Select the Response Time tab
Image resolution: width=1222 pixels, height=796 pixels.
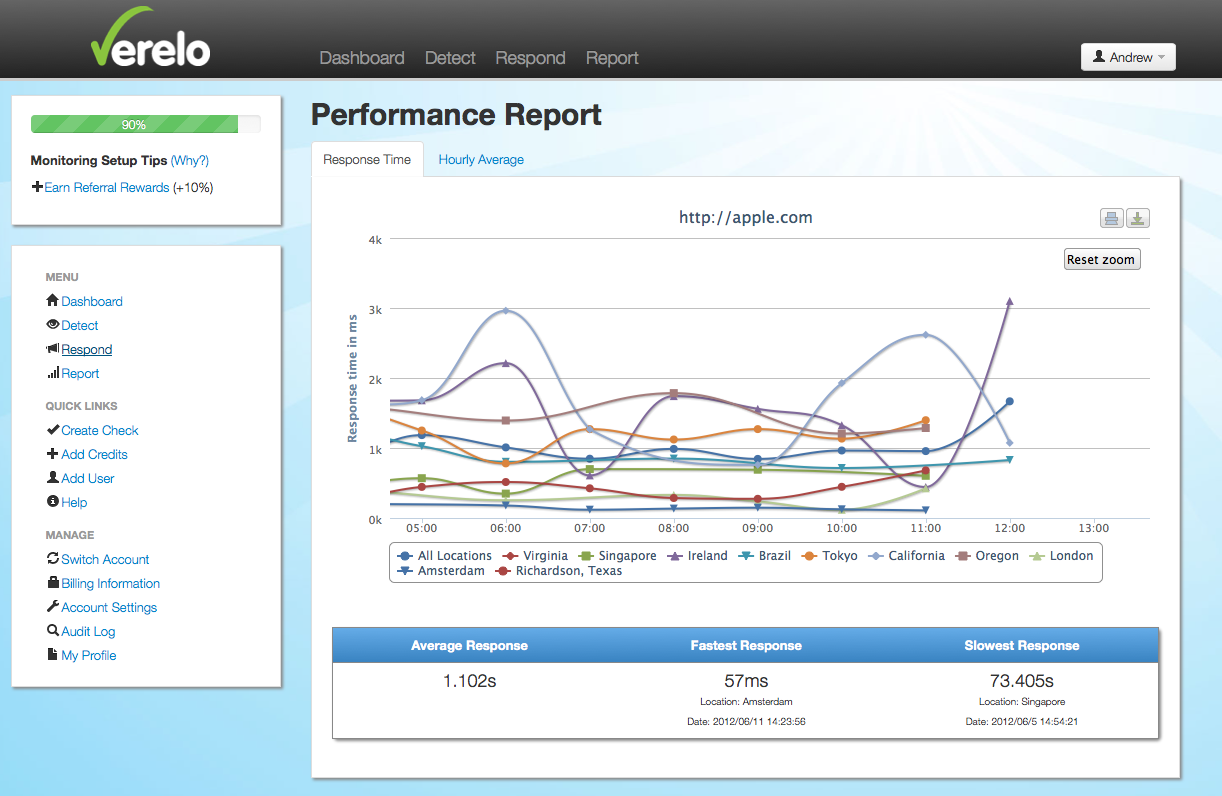click(x=367, y=159)
